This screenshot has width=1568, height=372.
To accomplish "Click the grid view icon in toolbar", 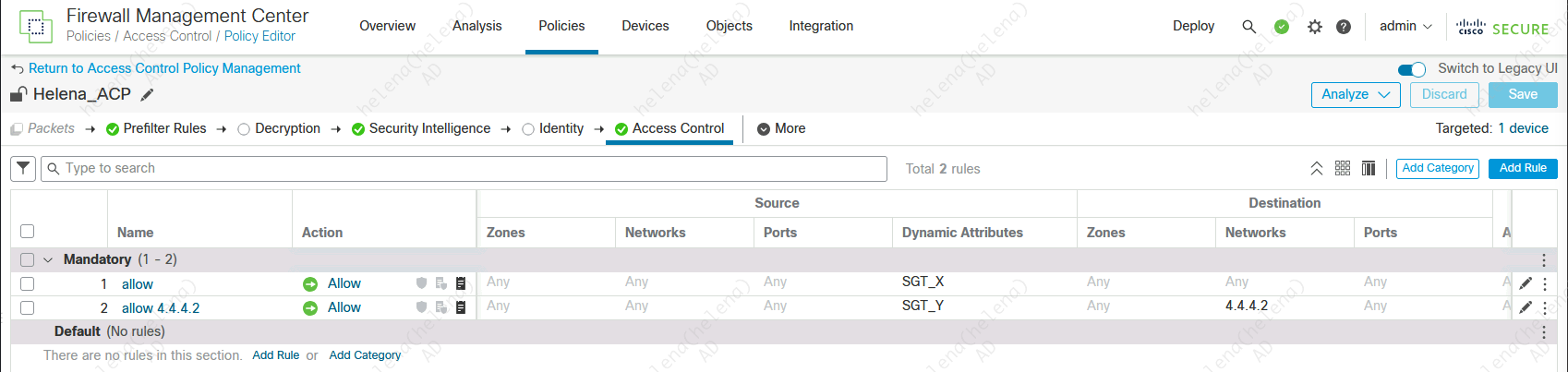I will (1343, 168).
